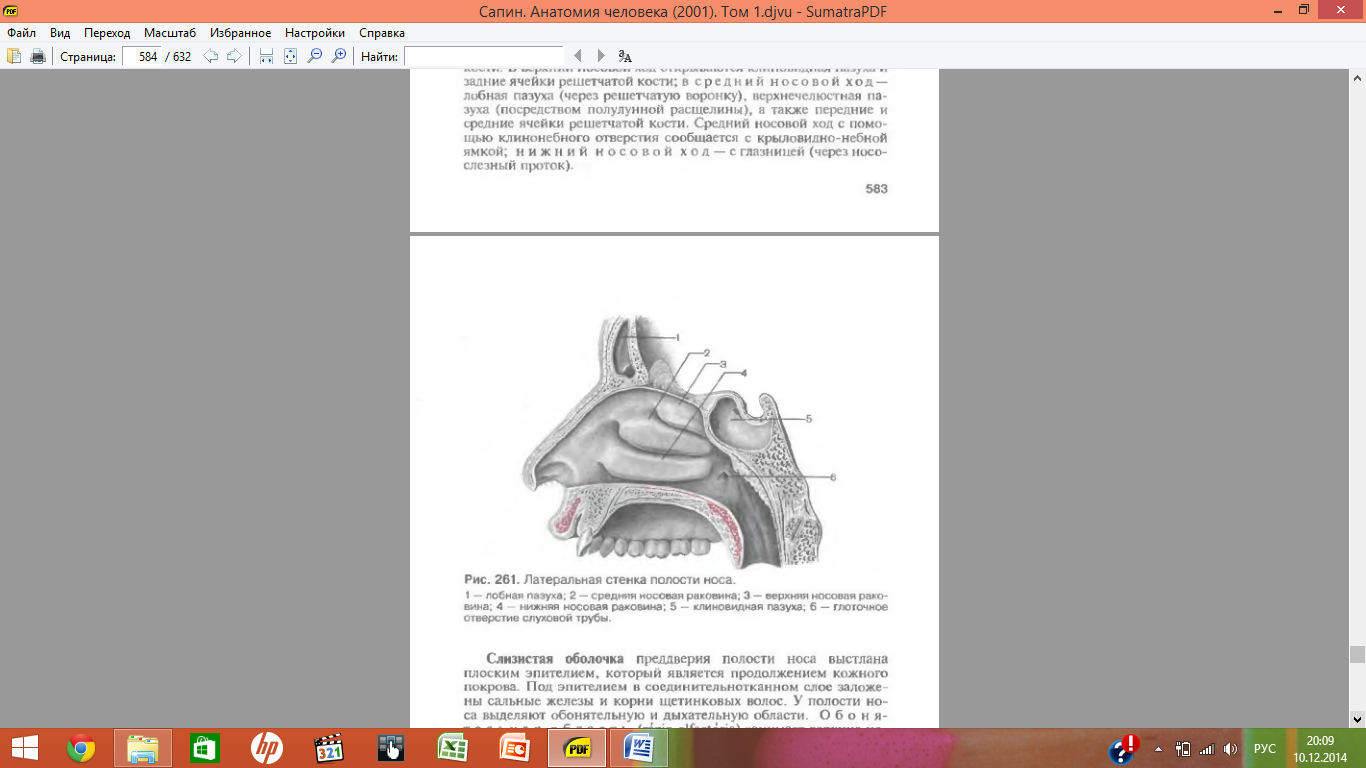
Task: Click total page count '/ 632'
Action: [178, 57]
